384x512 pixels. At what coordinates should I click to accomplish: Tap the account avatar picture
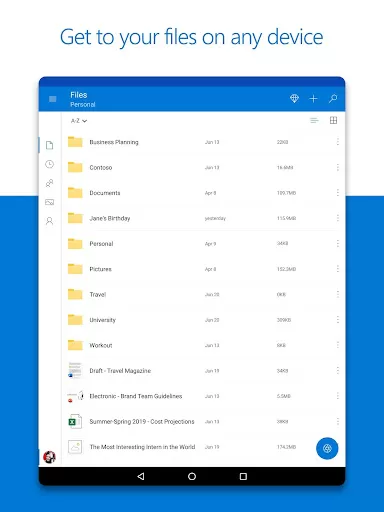49,457
